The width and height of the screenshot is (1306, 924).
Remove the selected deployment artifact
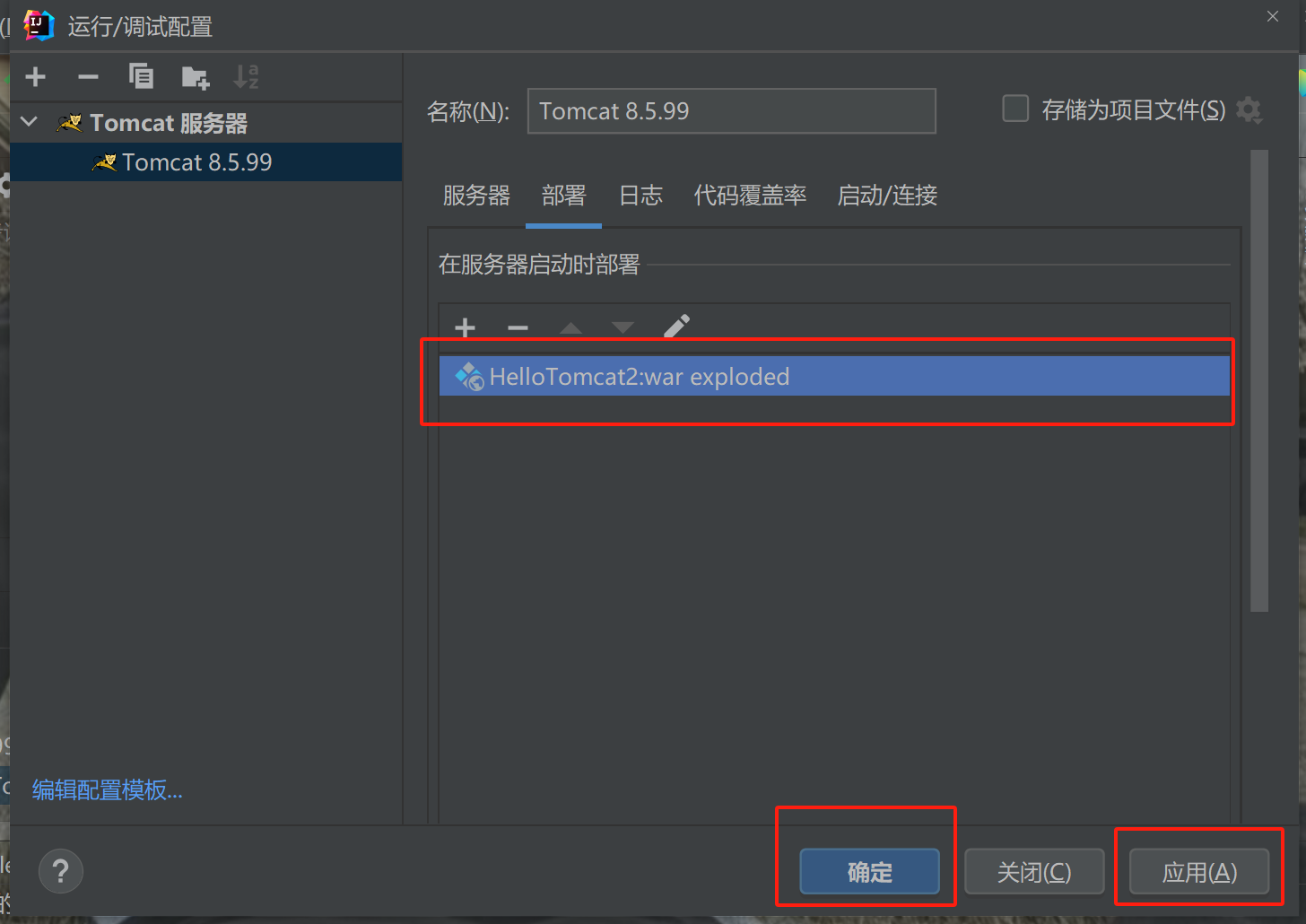518,327
